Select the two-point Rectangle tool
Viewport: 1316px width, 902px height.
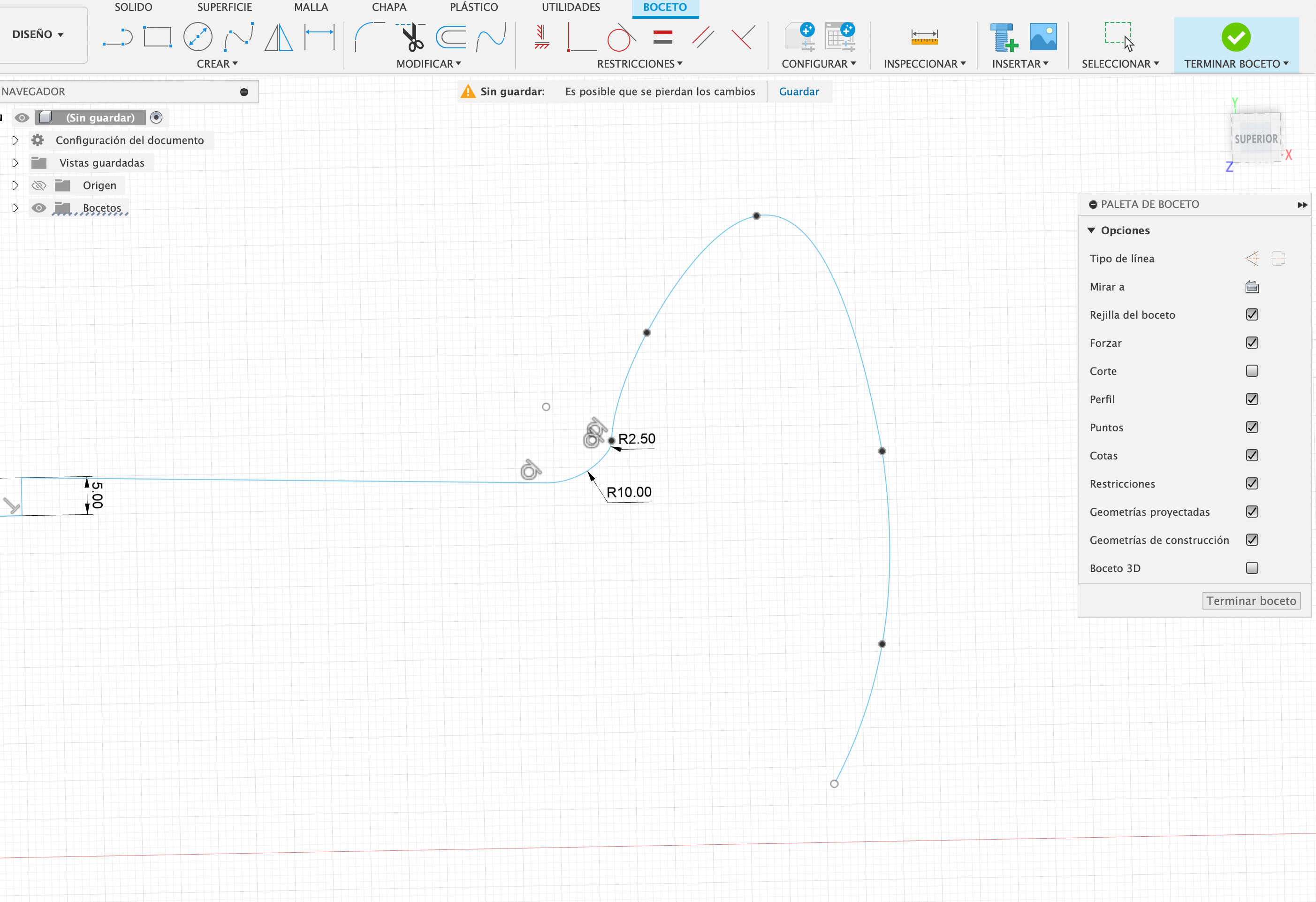pos(157,38)
